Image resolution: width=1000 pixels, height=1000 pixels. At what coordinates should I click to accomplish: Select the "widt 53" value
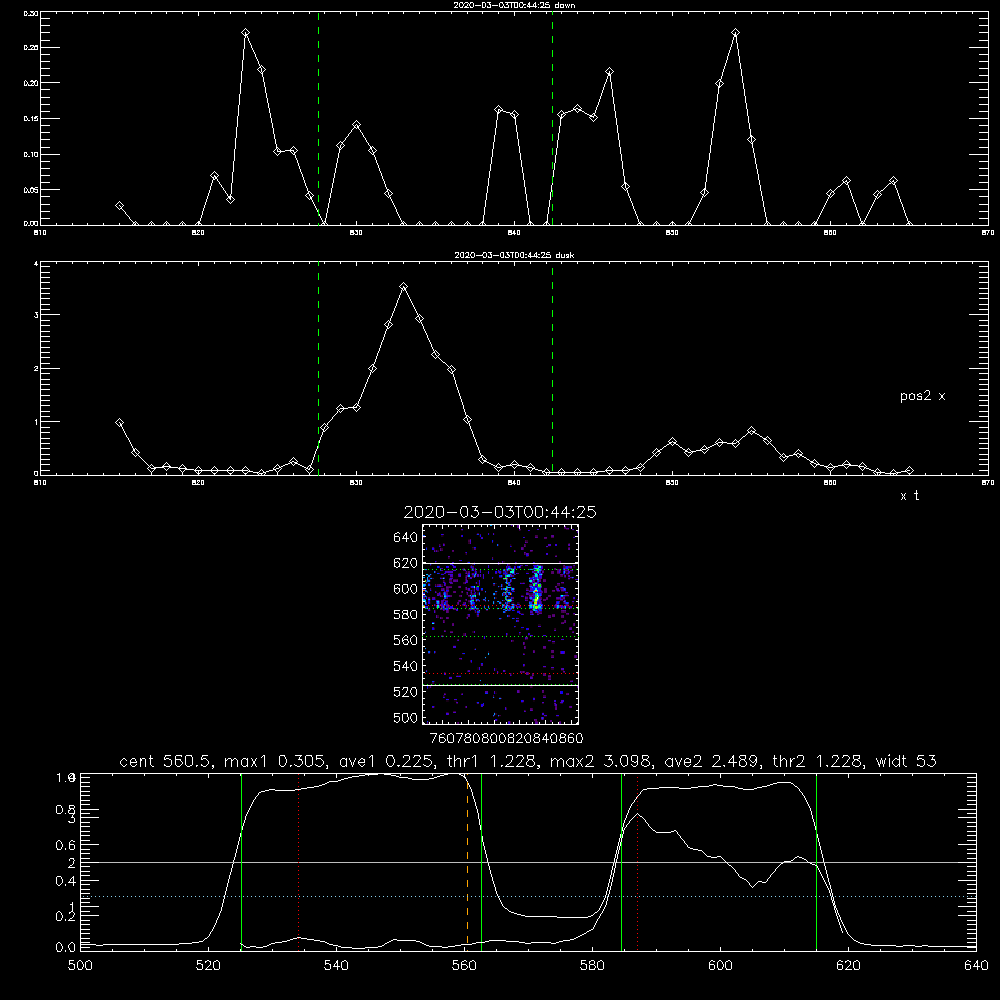pyautogui.click(x=906, y=761)
